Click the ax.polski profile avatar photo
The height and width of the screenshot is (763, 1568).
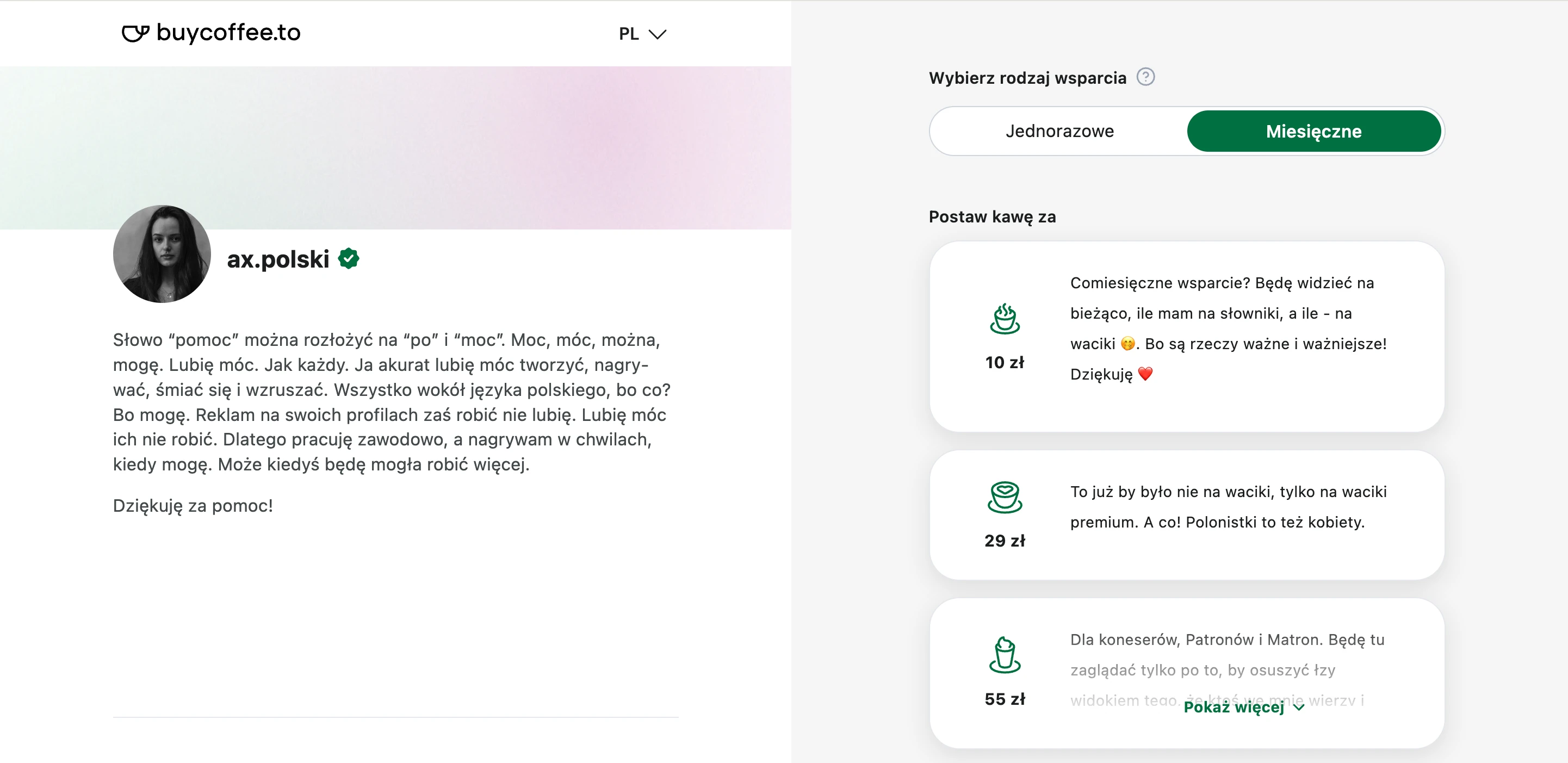pos(162,254)
